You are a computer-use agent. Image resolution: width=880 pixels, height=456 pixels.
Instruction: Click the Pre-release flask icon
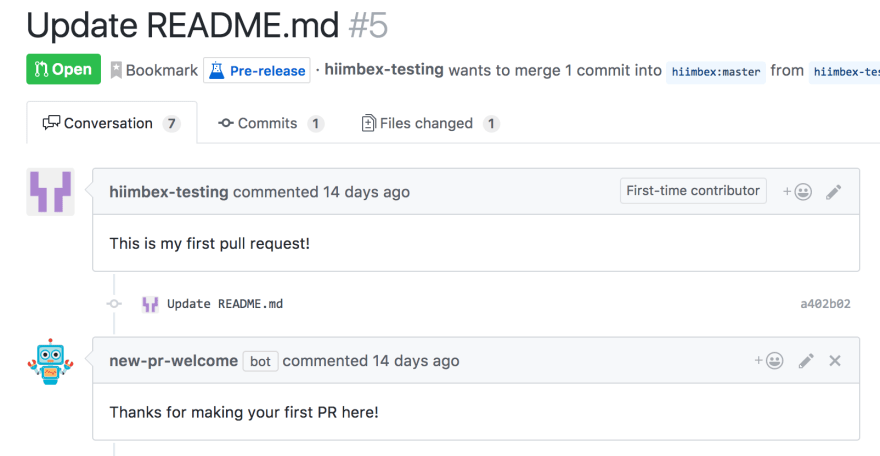pyautogui.click(x=217, y=70)
